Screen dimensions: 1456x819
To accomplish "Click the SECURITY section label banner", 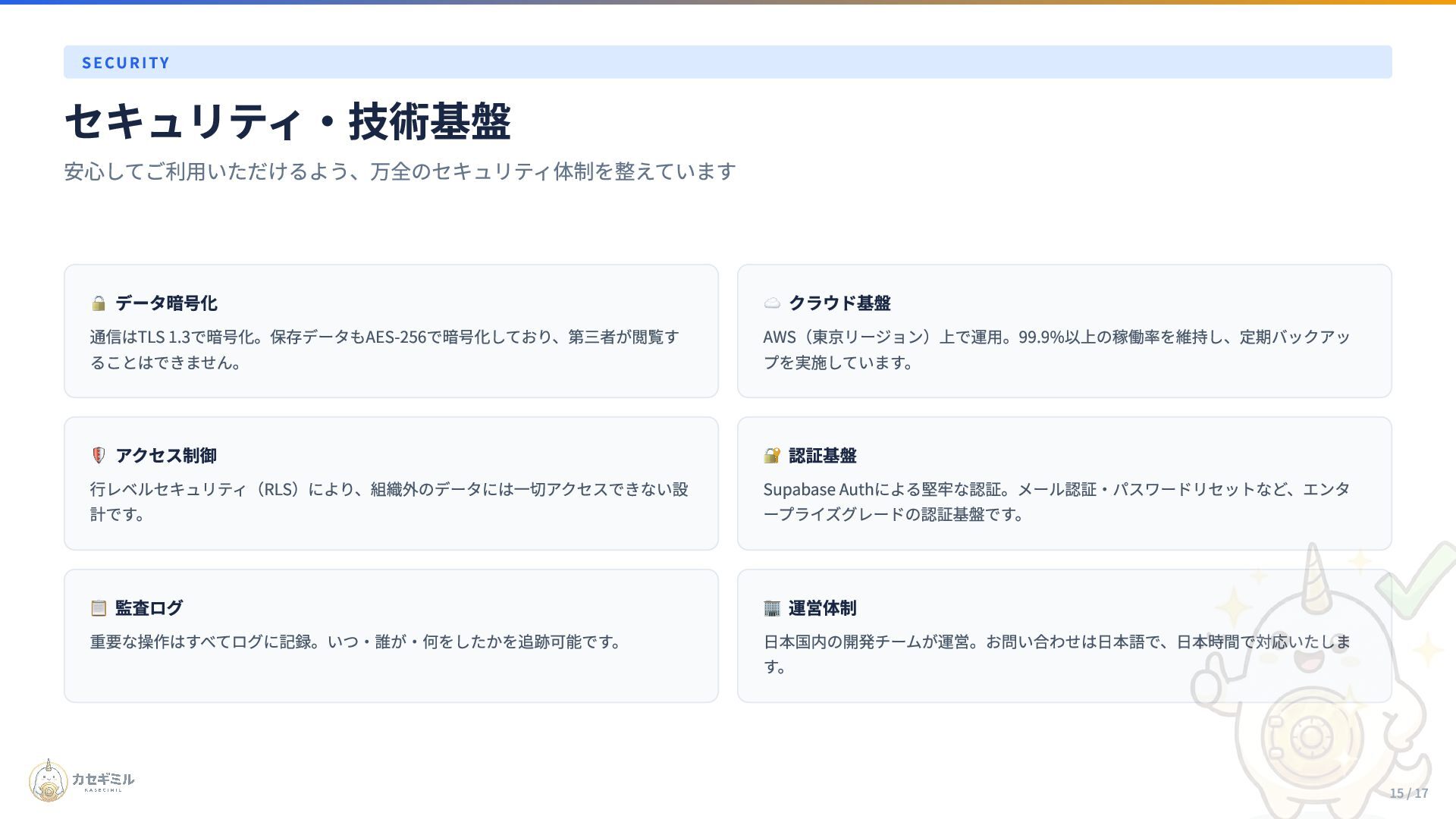I will (126, 63).
